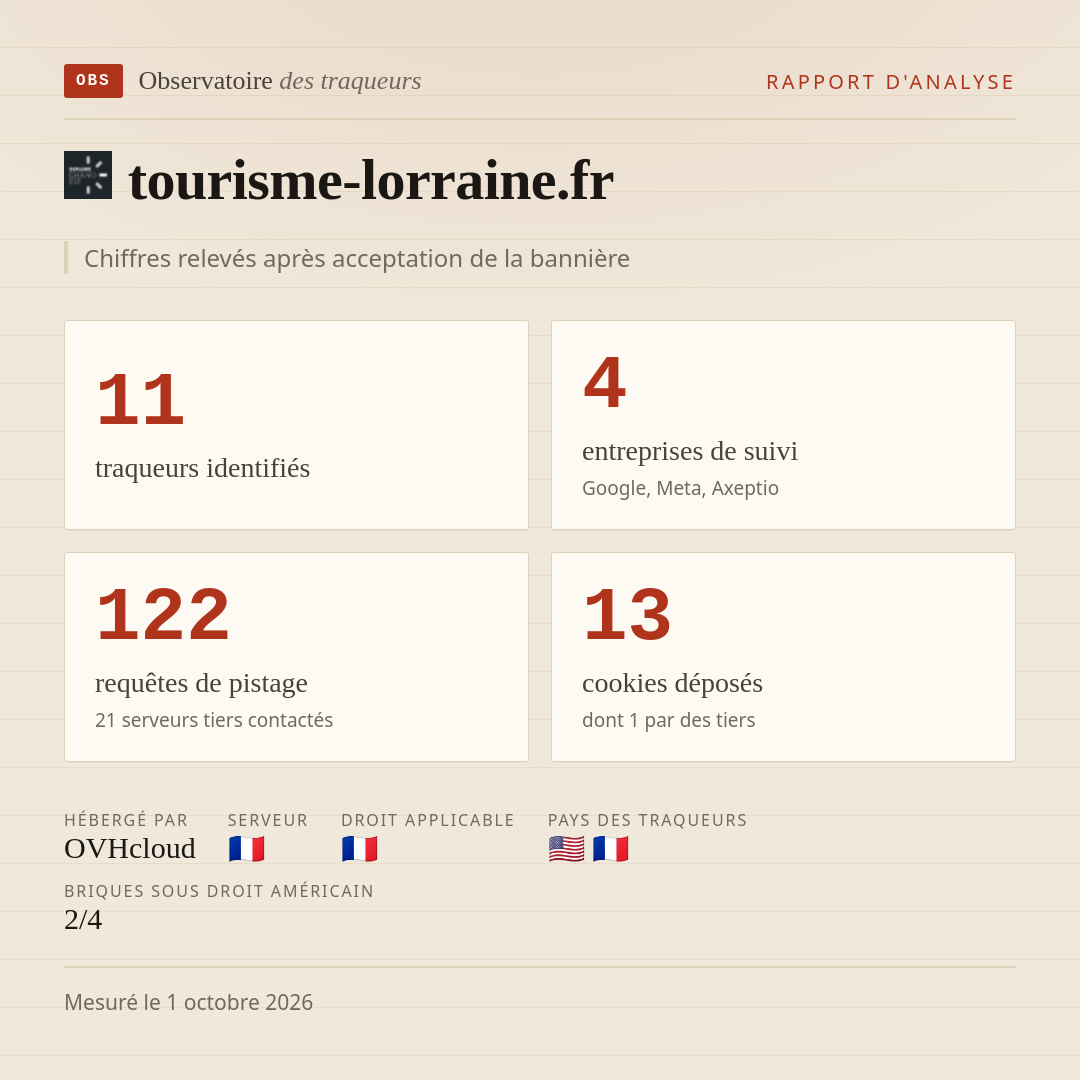
Task: Click 'dont 1 par des tiers'
Action: (669, 720)
